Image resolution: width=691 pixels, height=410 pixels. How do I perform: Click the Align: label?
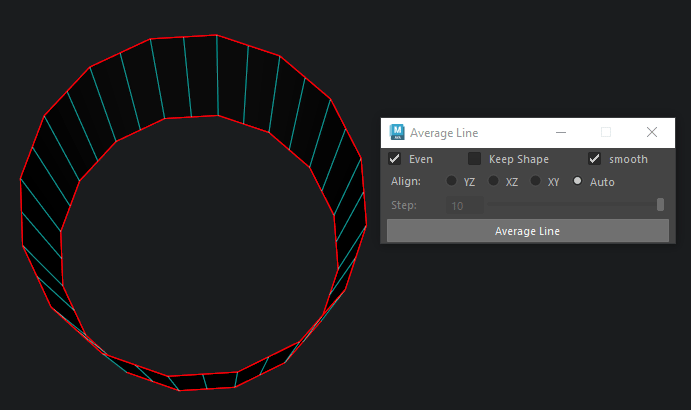[x=406, y=182]
